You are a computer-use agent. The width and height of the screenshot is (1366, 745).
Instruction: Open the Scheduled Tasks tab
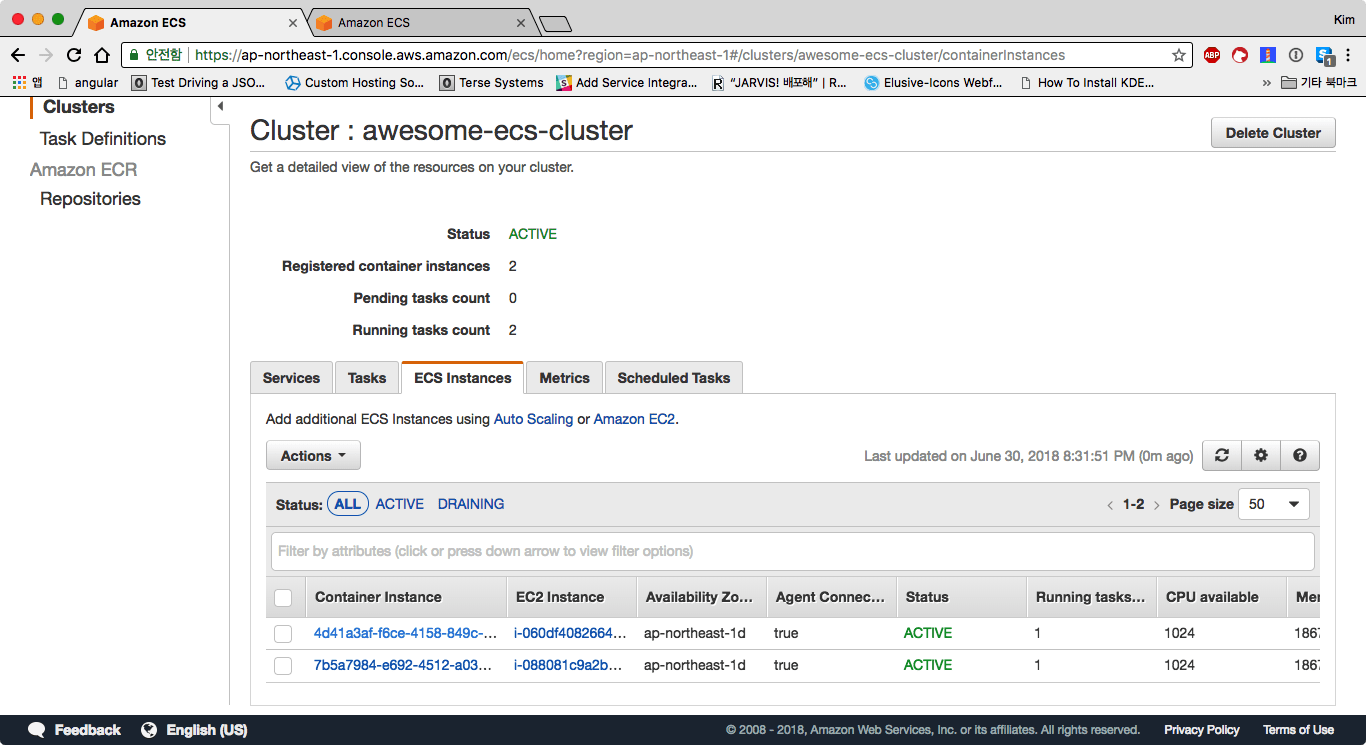tap(673, 378)
